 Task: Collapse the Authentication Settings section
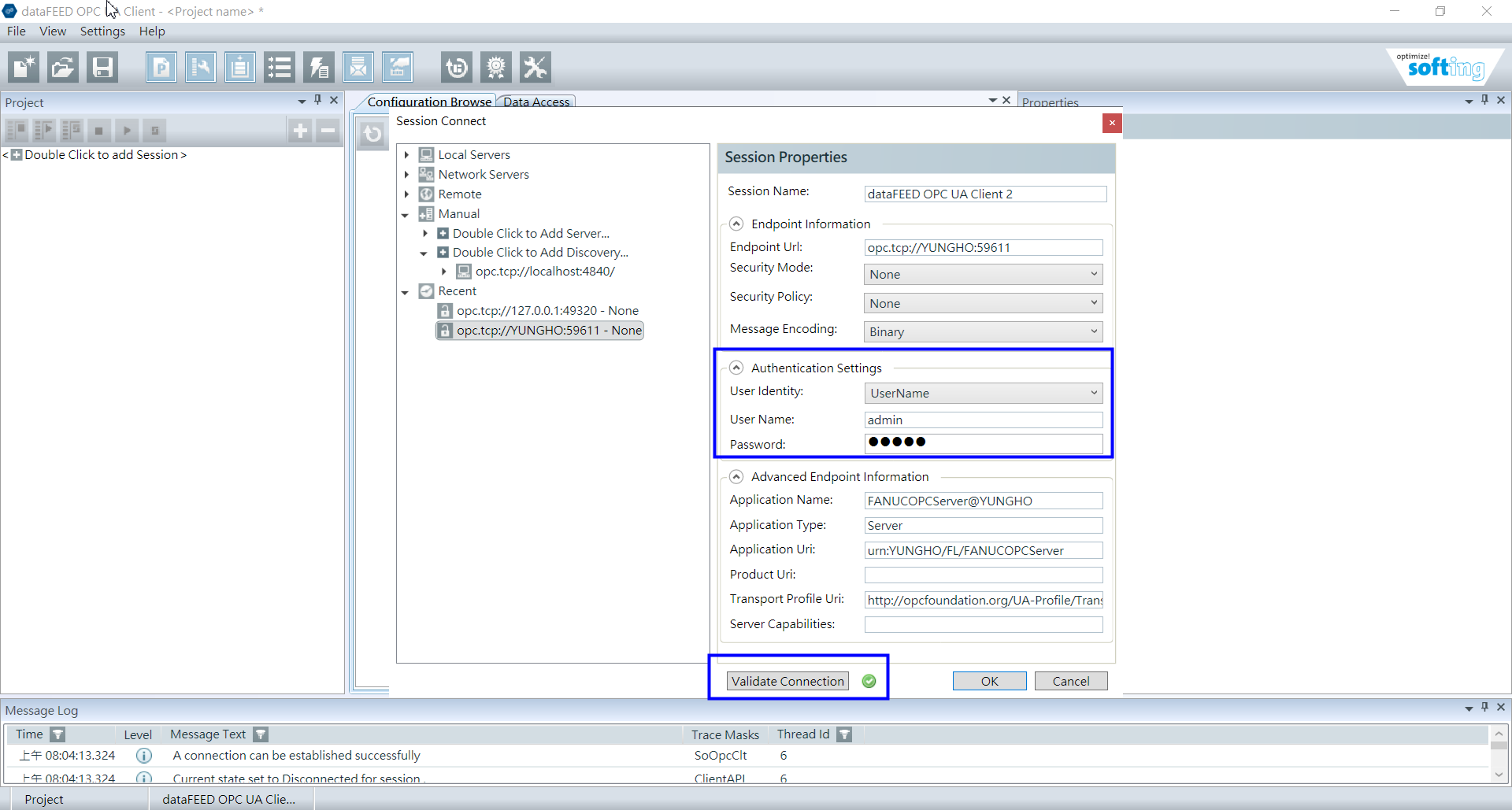[737, 368]
